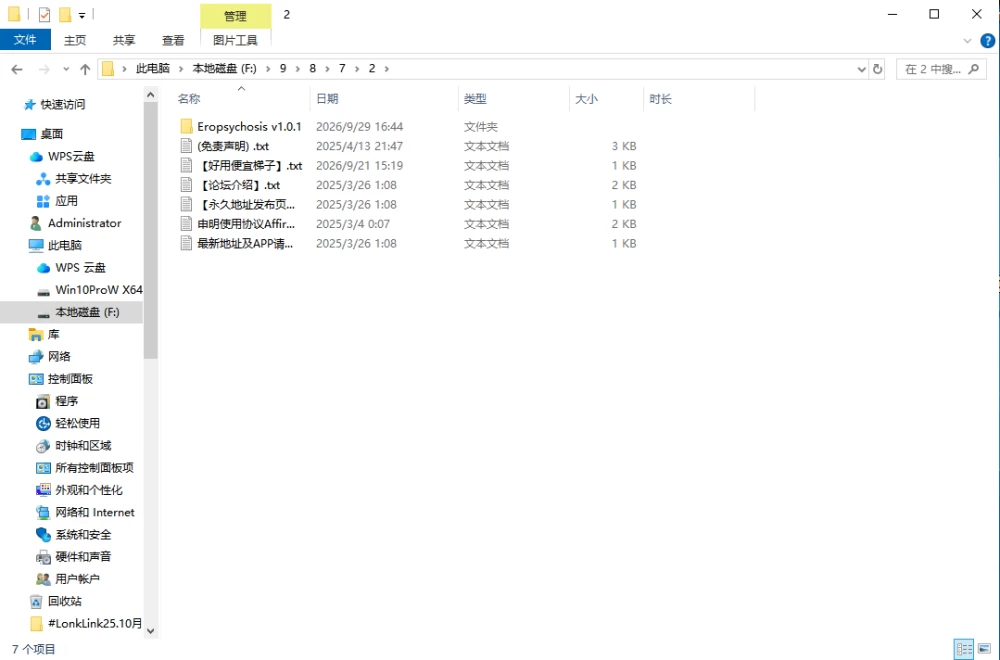Open 外观和个性化 in the sidebar
Viewport: 1000px width, 660px height.
(89, 490)
